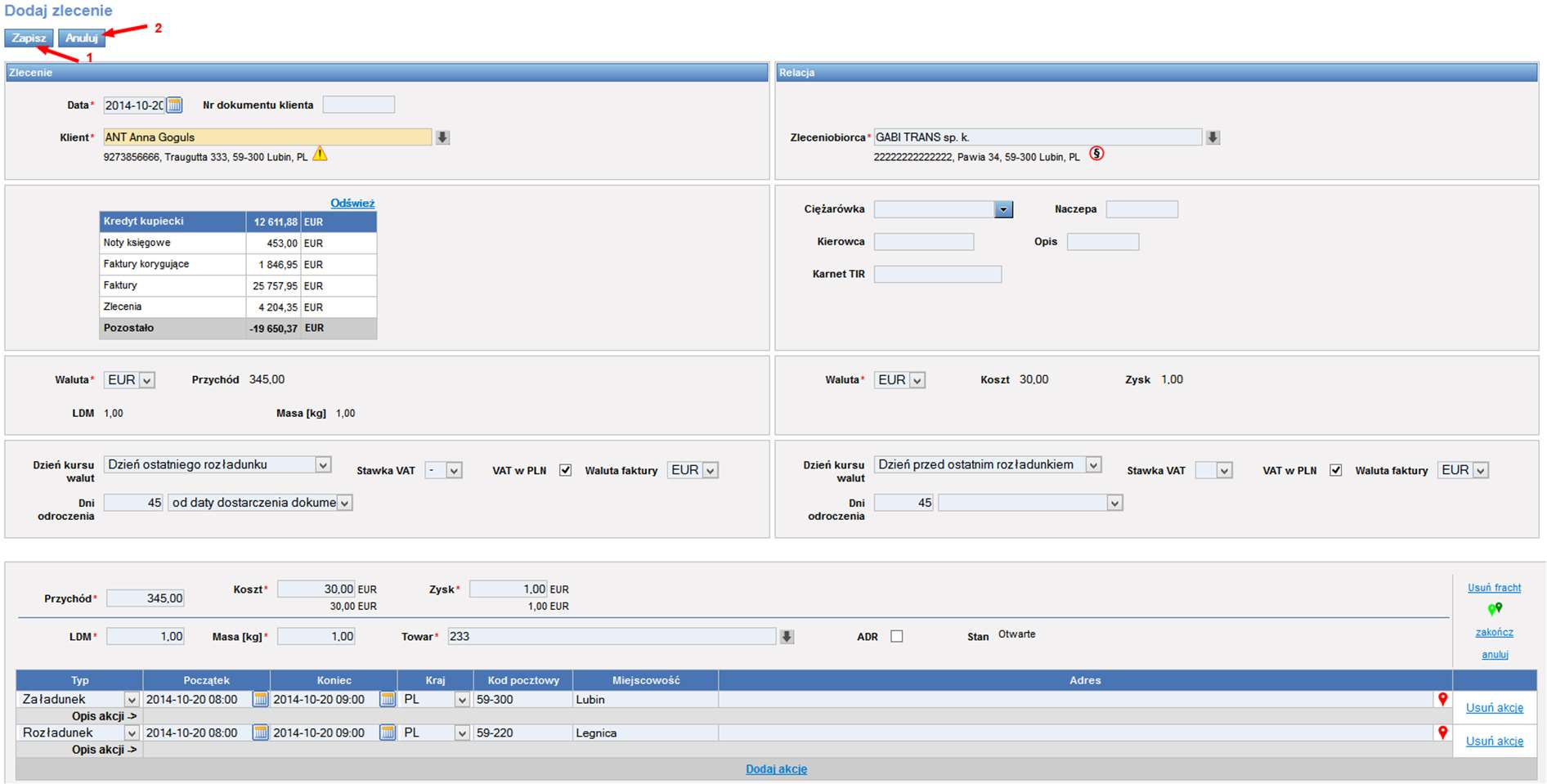Click the Zapisz button

[29, 38]
